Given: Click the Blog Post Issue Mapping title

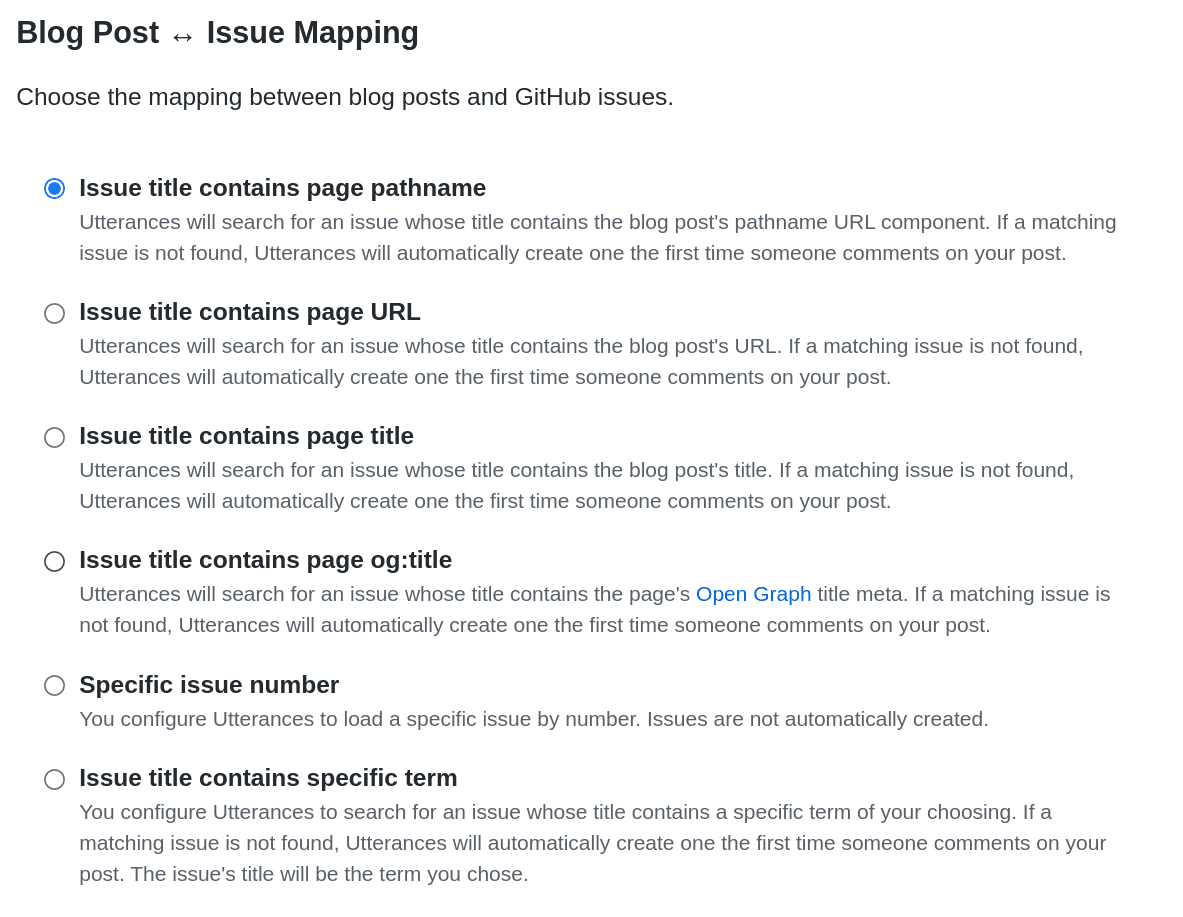Looking at the screenshot, I should click(217, 32).
